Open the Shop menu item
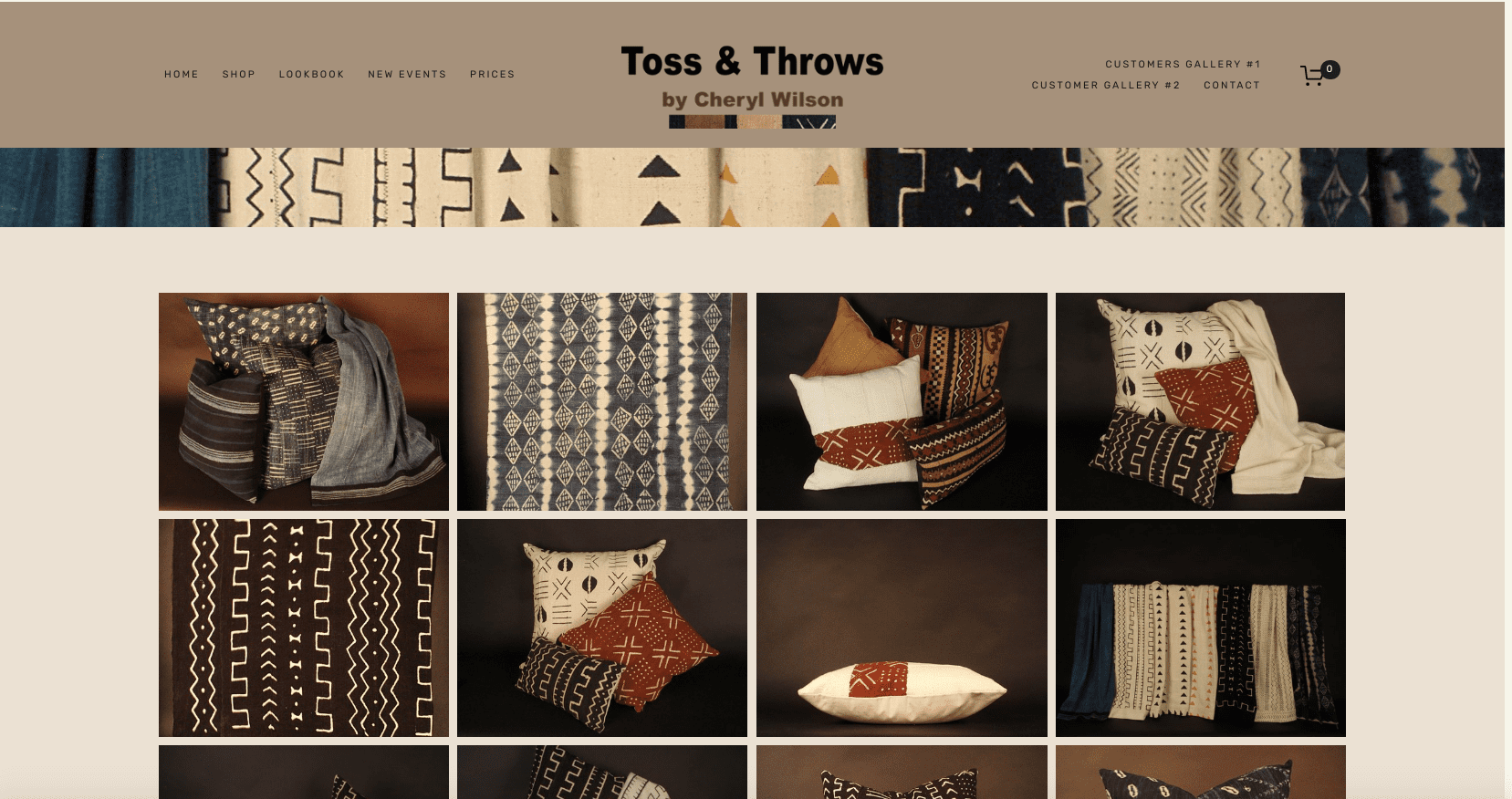Screen dimensions: 1512x799 [x=239, y=74]
